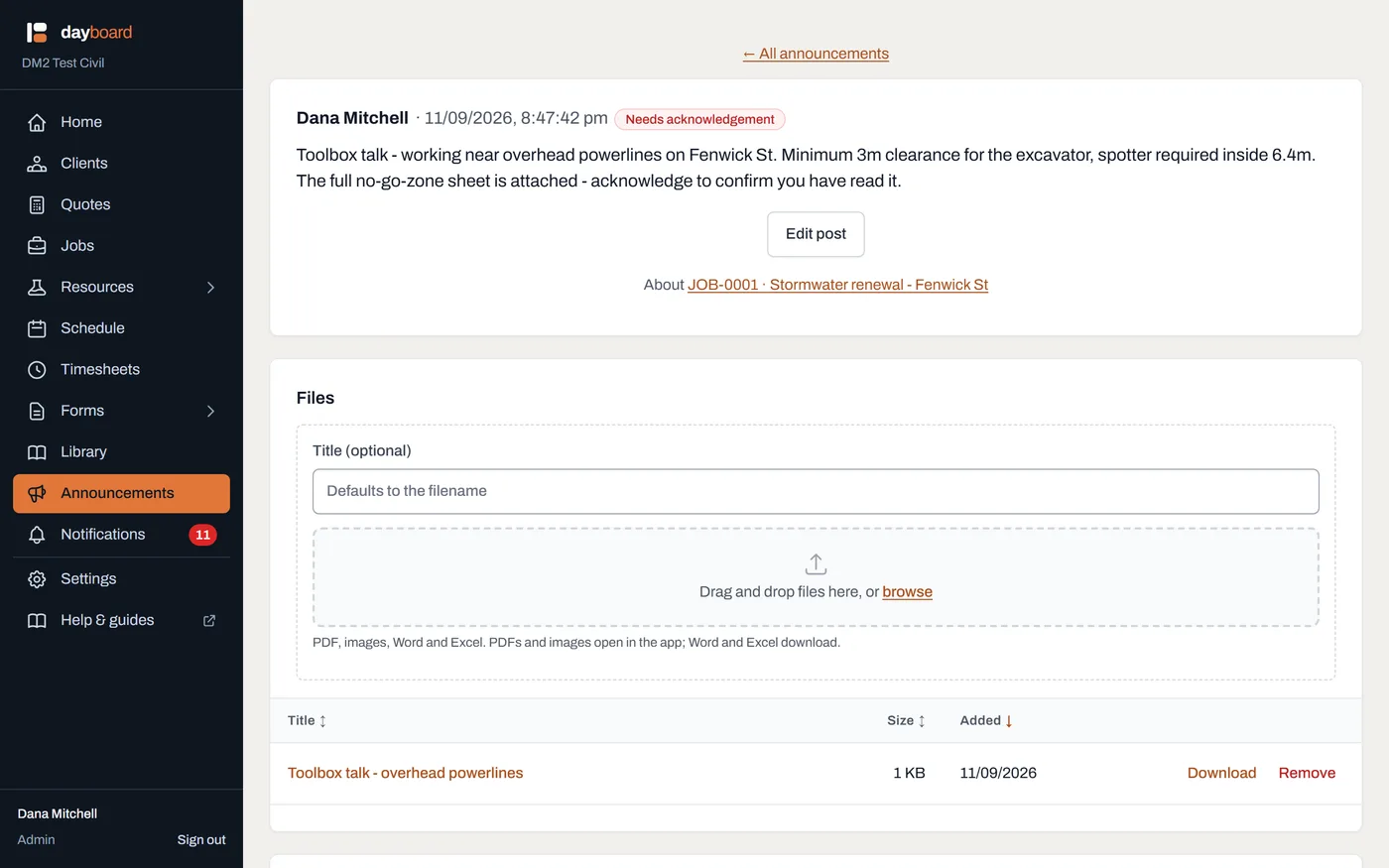Click the Edit post button

(x=816, y=234)
